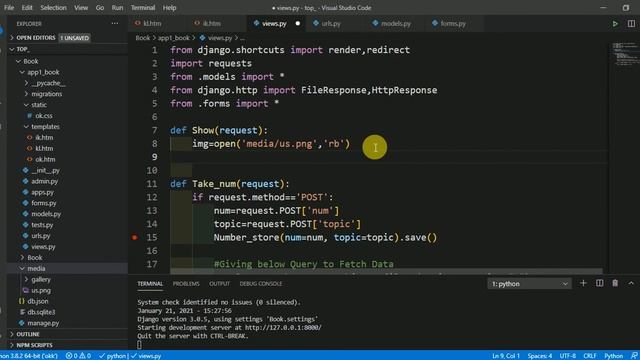Open the View menu
Image resolution: width=640 pixels, height=360 pixels.
[81, 8]
